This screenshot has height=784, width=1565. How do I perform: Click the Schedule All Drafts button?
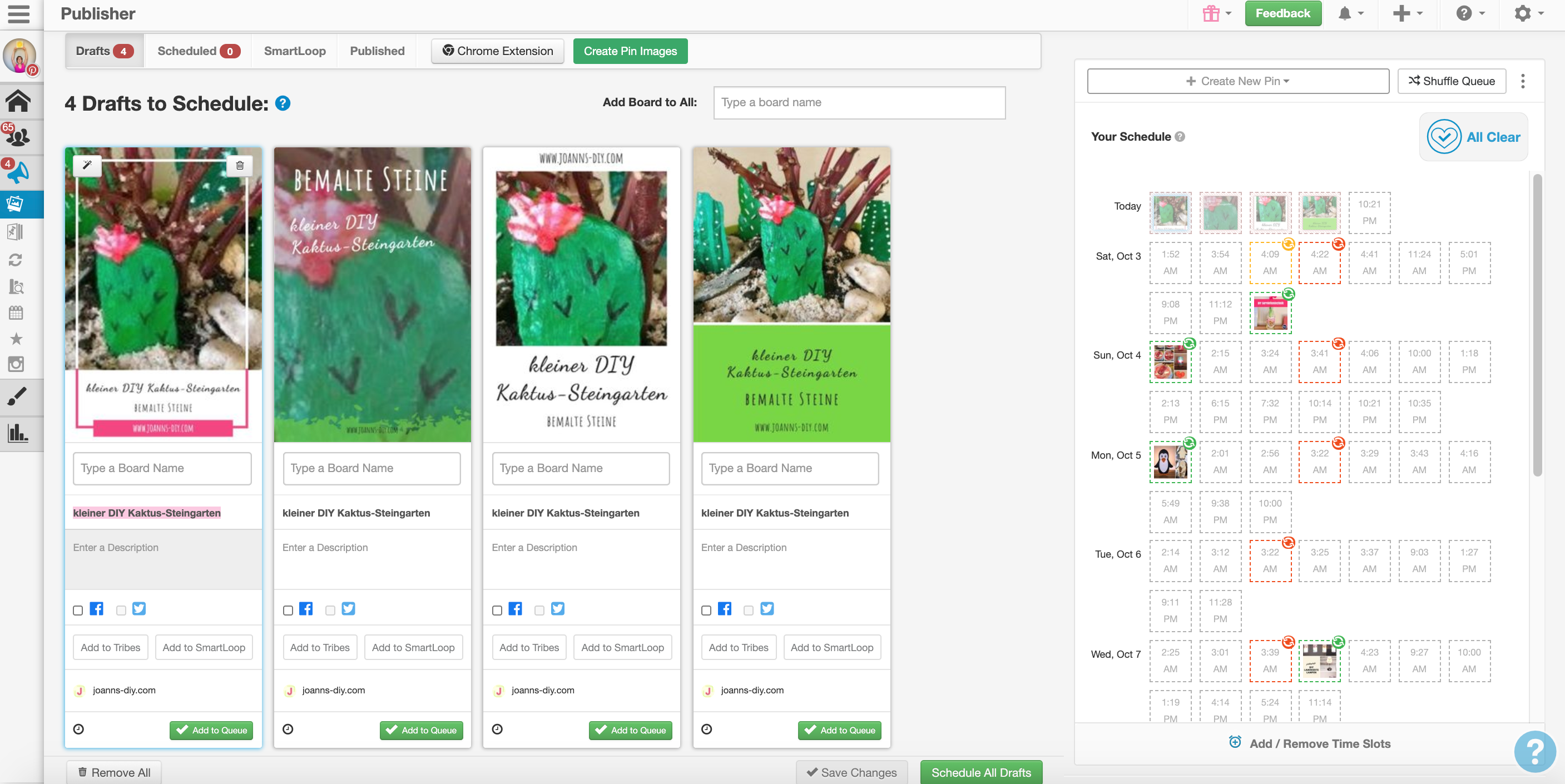tap(980, 772)
